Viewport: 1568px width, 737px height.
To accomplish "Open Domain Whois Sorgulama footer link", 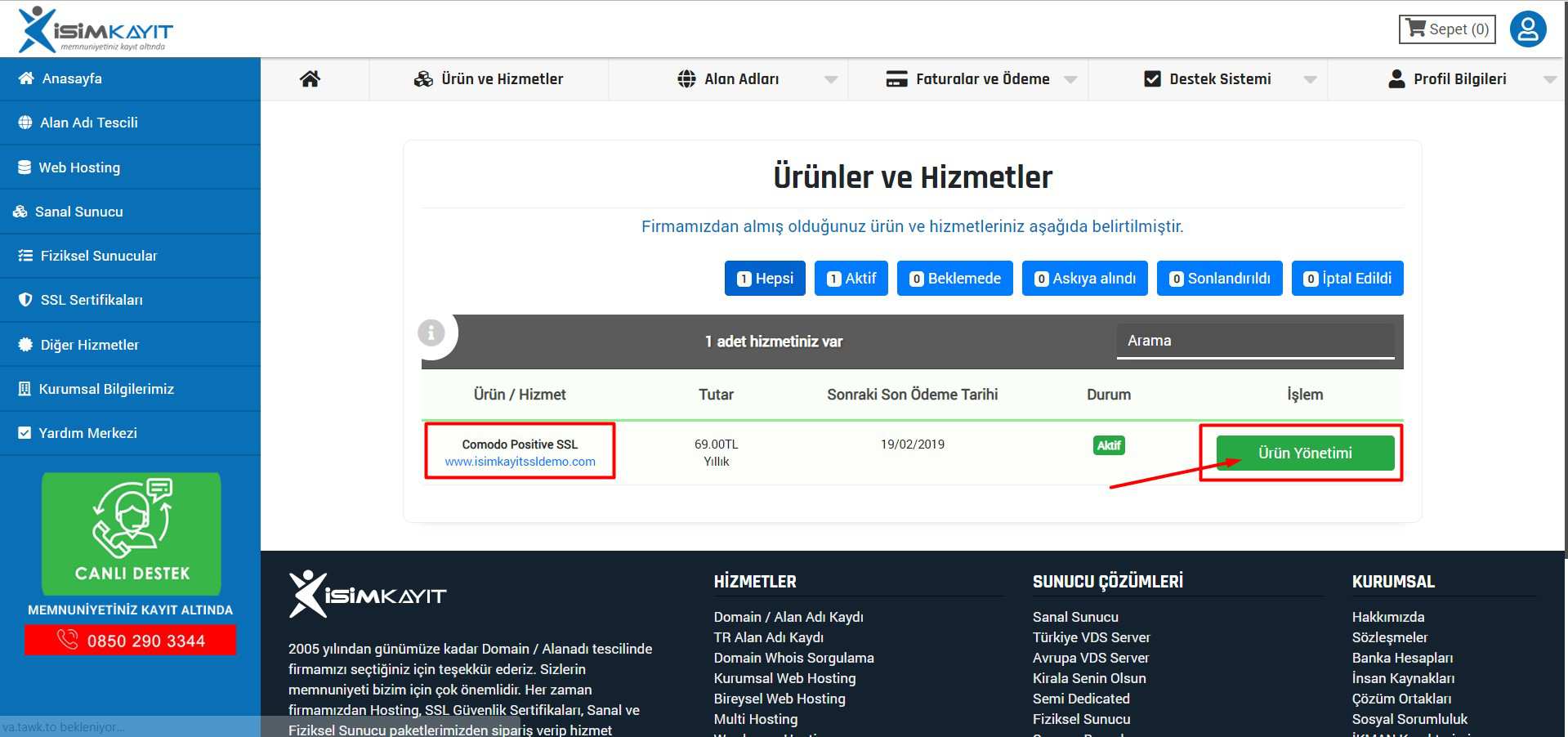I will click(x=793, y=658).
